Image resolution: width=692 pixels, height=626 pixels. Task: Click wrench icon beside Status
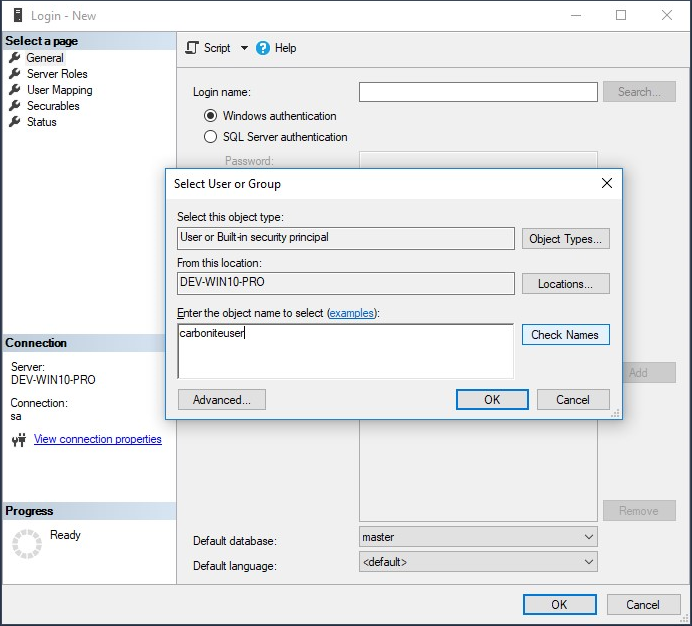pyautogui.click(x=15, y=122)
